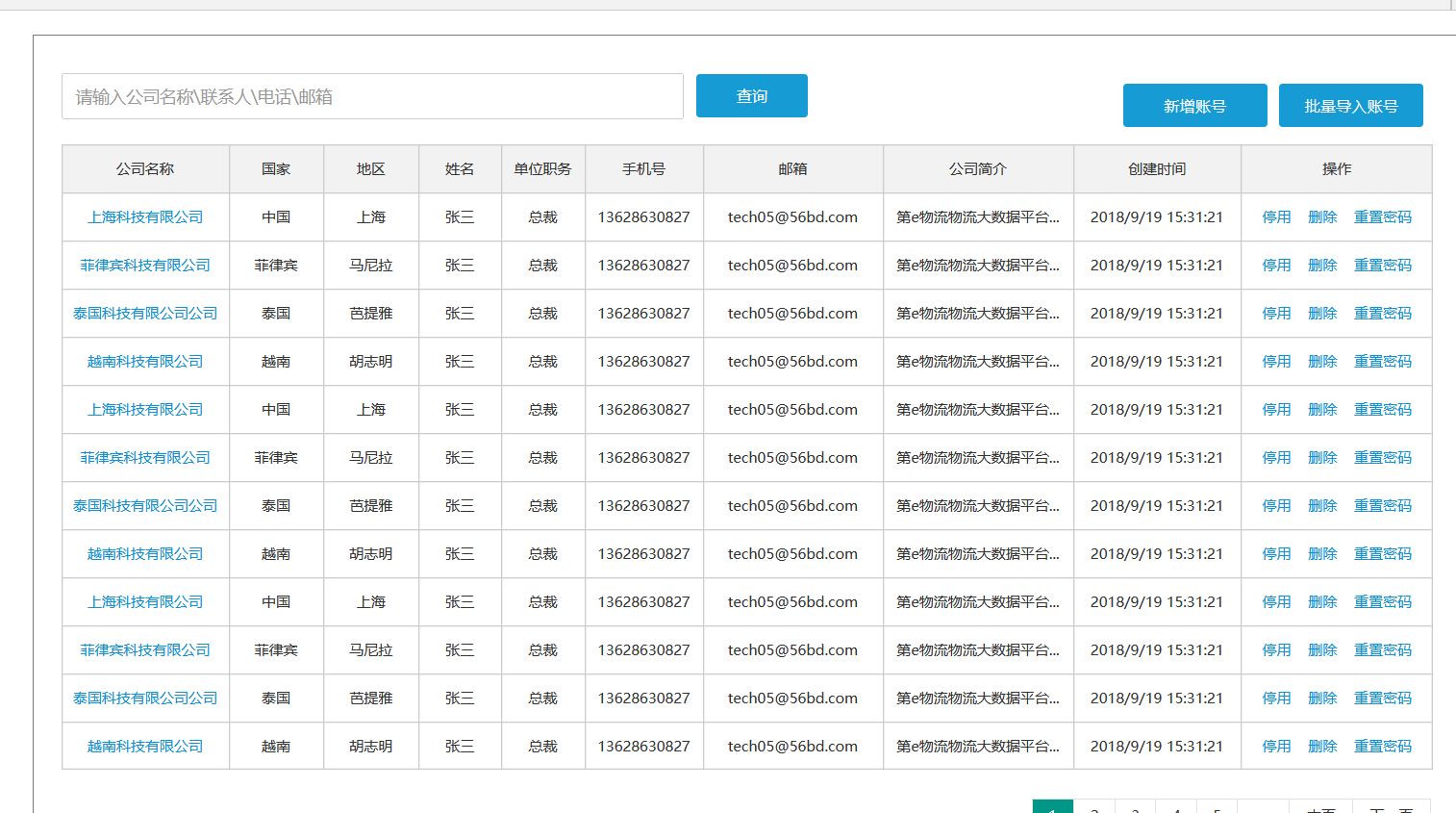Viewport: 1456px width, 813px height.
Task: Select the 公司名称 column header
Action: pyautogui.click(x=145, y=169)
